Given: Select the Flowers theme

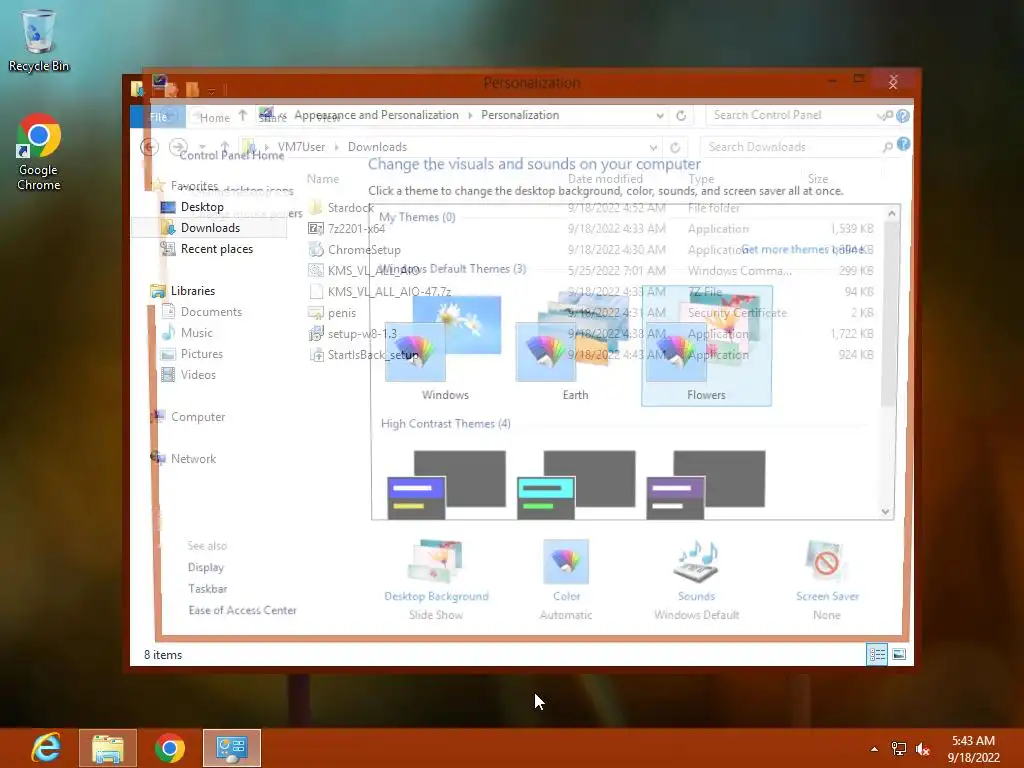Looking at the screenshot, I should 706,346.
